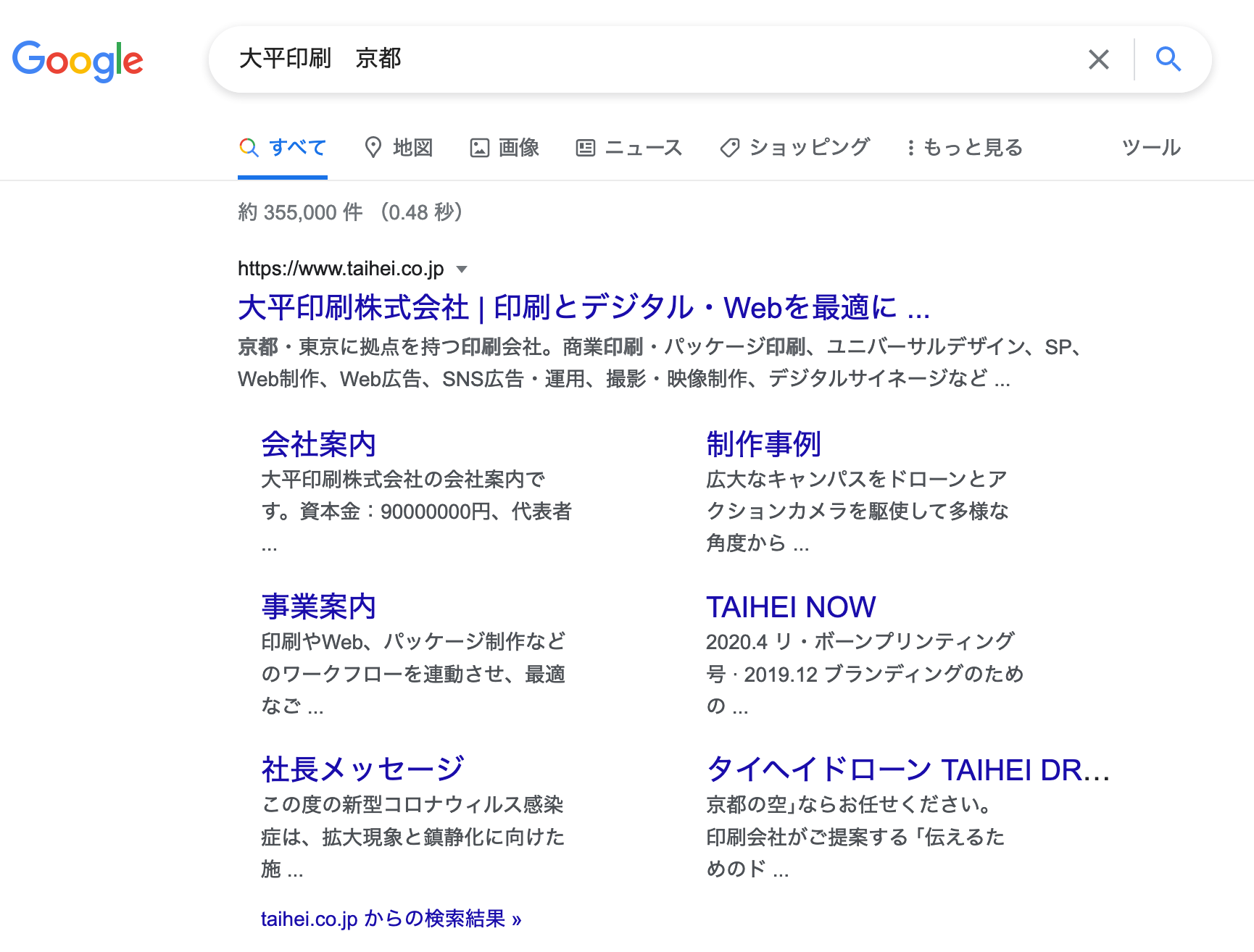The width and height of the screenshot is (1254, 952).
Task: Click the snippet text starting 京都・東京に拠点を持つ
Action: pyautogui.click(x=660, y=362)
